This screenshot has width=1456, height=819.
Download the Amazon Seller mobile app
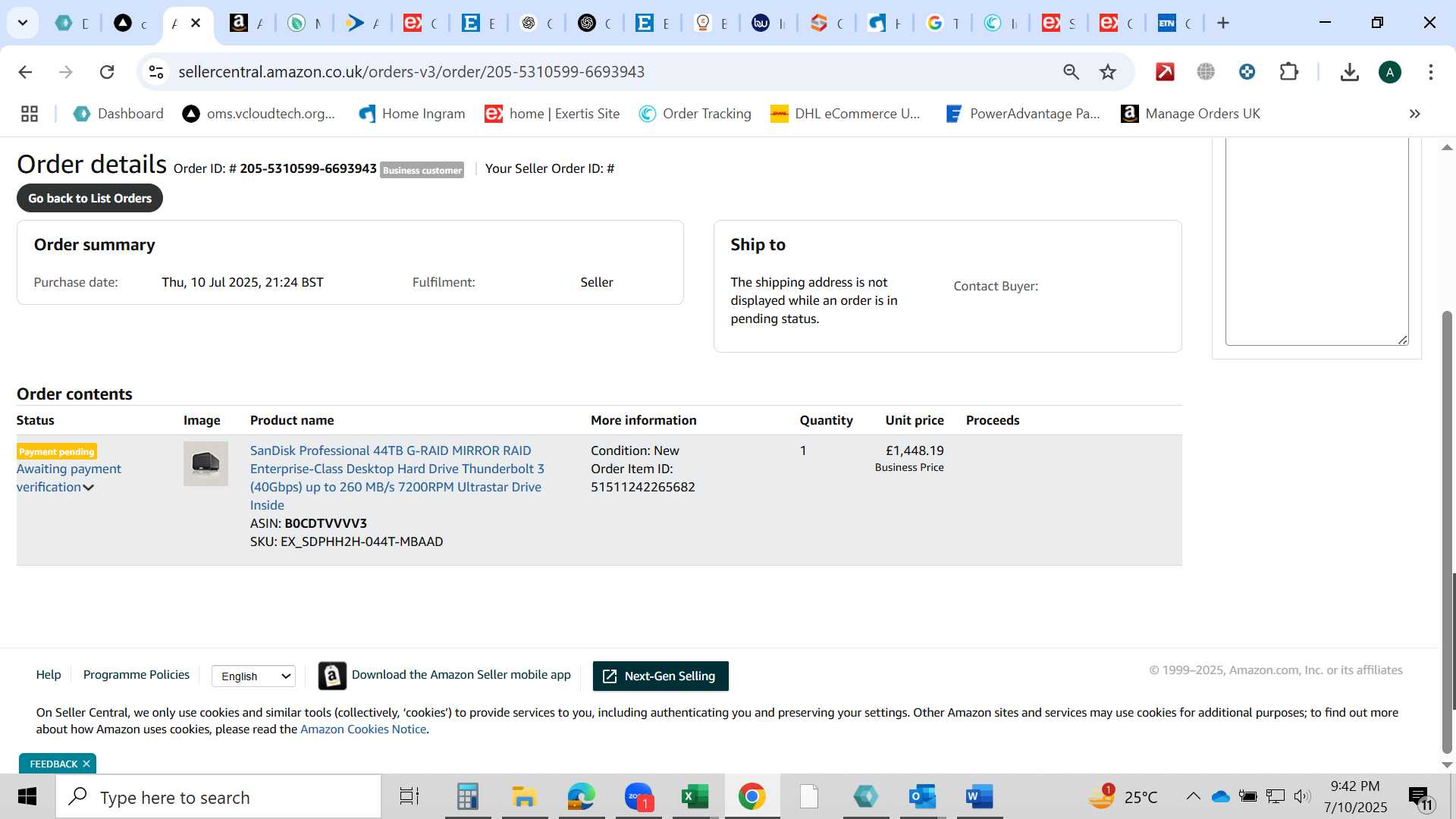(x=444, y=675)
